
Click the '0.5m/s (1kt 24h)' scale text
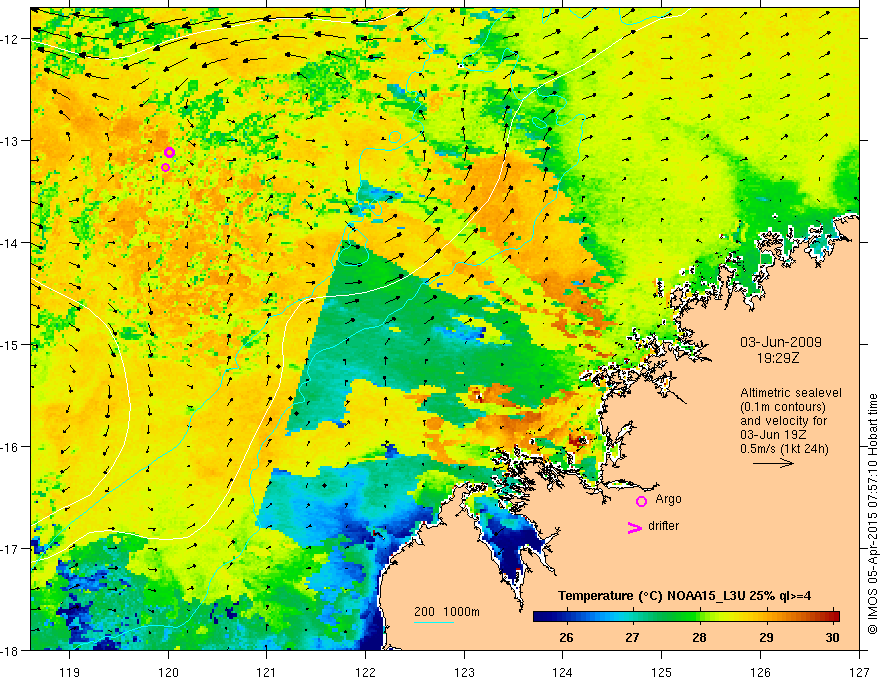pos(784,449)
